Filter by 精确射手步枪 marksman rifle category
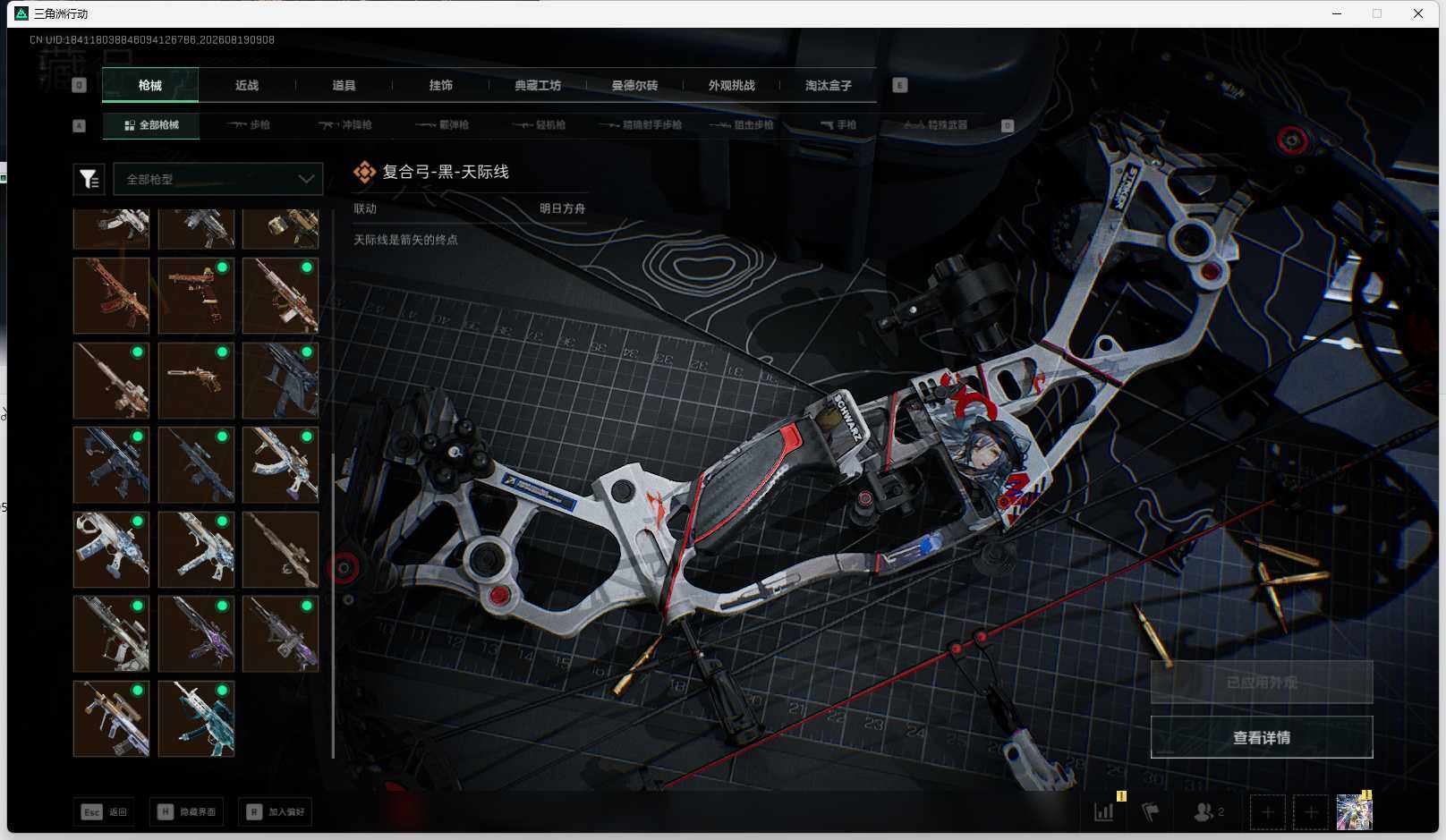 pos(641,125)
